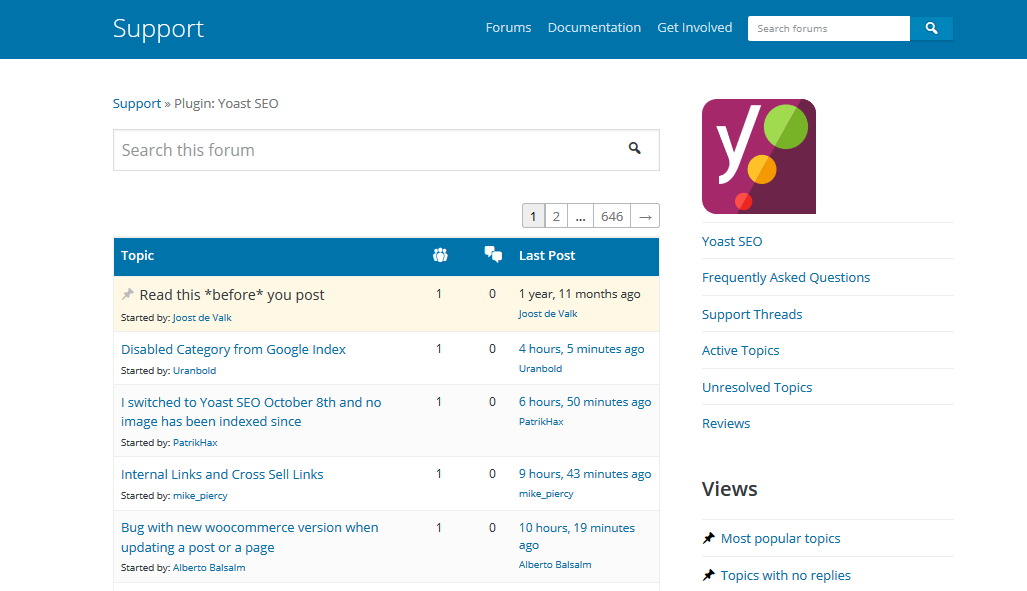Image resolution: width=1027 pixels, height=591 pixels.
Task: Click the search icon in the top navigation bar
Action: pyautogui.click(x=931, y=28)
